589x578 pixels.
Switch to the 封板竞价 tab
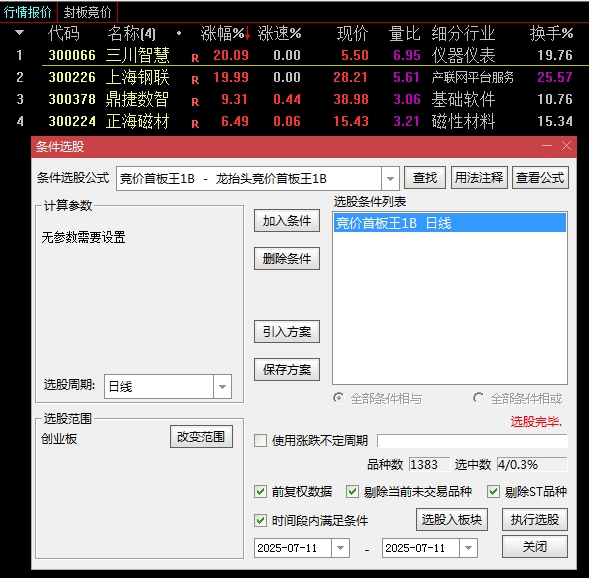(87, 12)
